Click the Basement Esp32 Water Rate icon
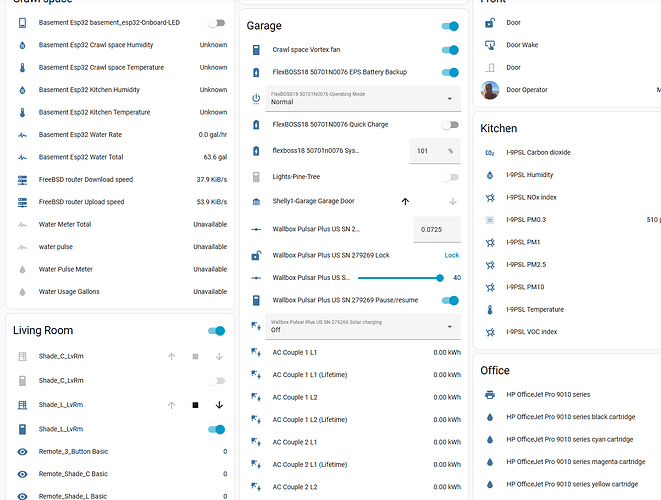Image resolution: width=661 pixels, height=500 pixels. tap(22, 135)
